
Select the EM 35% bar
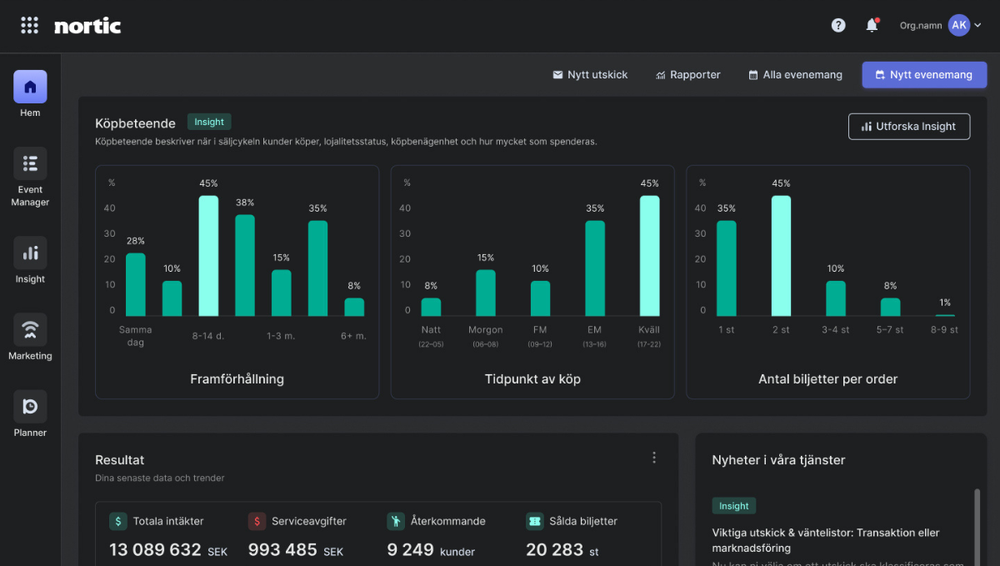coord(595,269)
